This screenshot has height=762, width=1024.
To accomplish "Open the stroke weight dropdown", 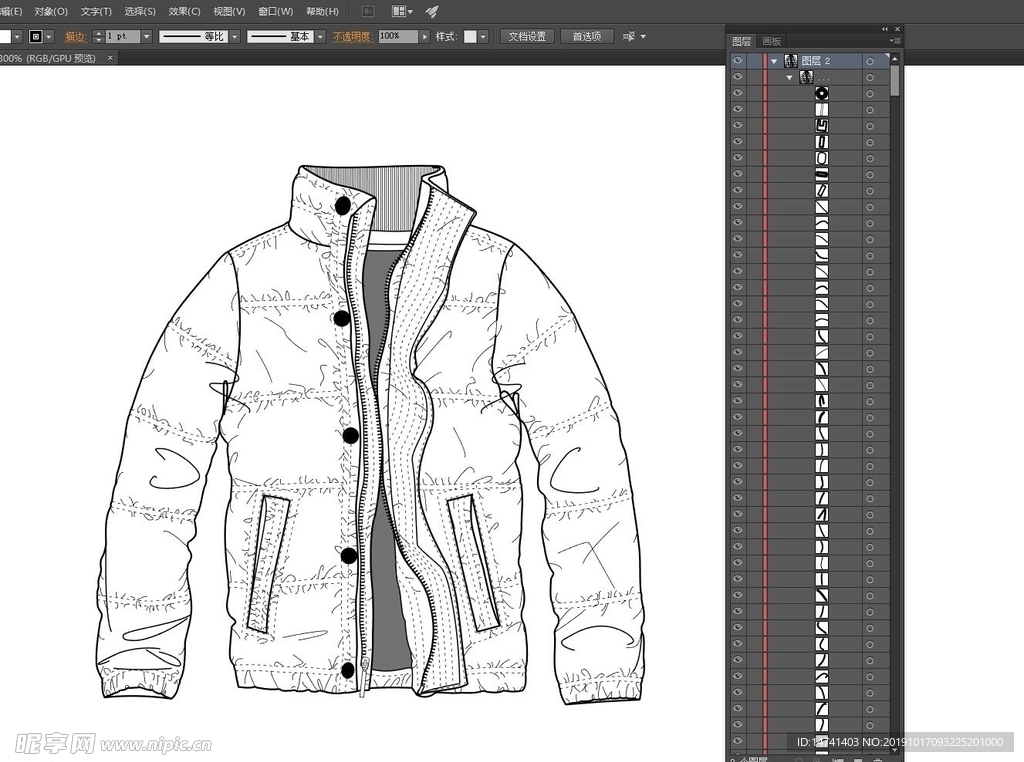I will [x=146, y=36].
